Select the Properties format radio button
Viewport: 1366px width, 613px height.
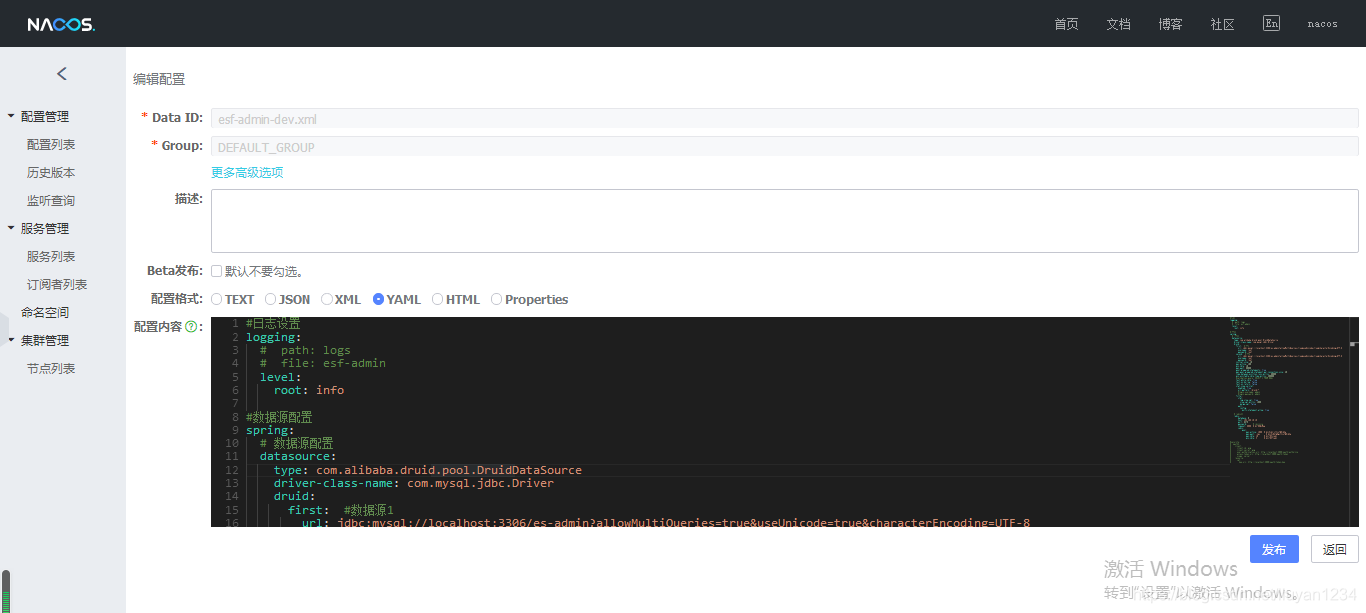[x=496, y=299]
